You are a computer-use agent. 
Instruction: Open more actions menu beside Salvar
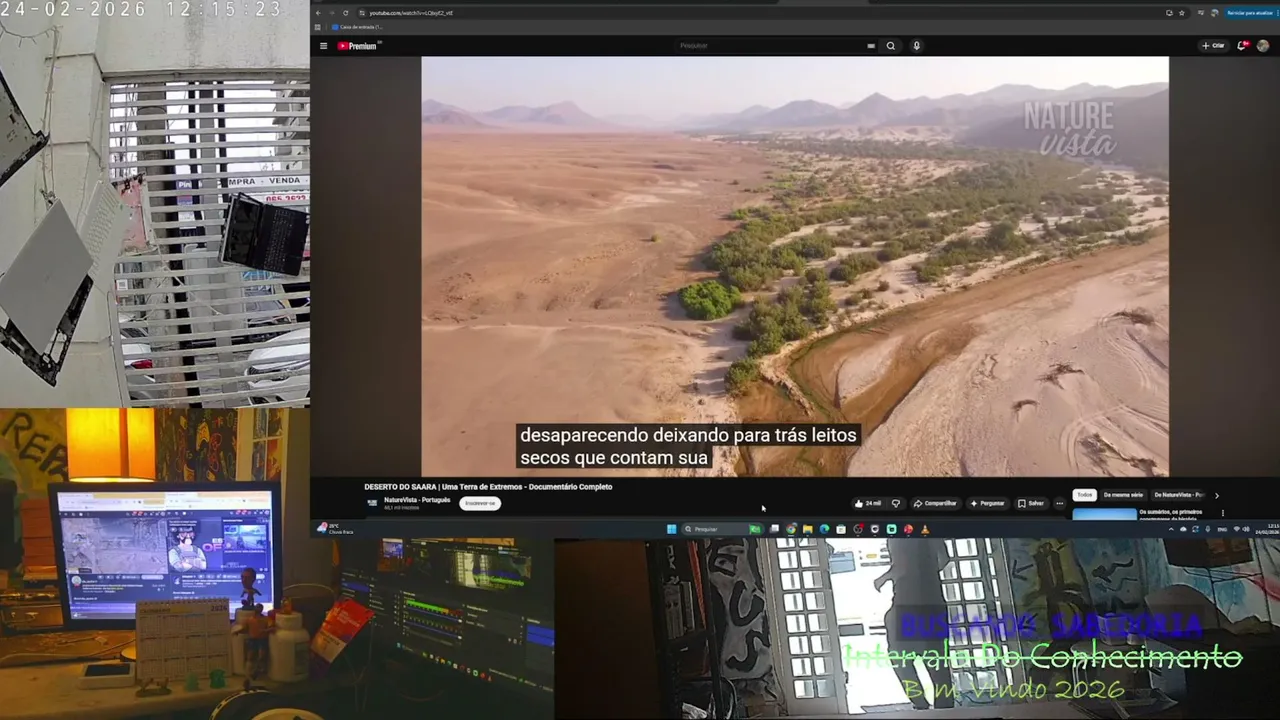click(1060, 503)
